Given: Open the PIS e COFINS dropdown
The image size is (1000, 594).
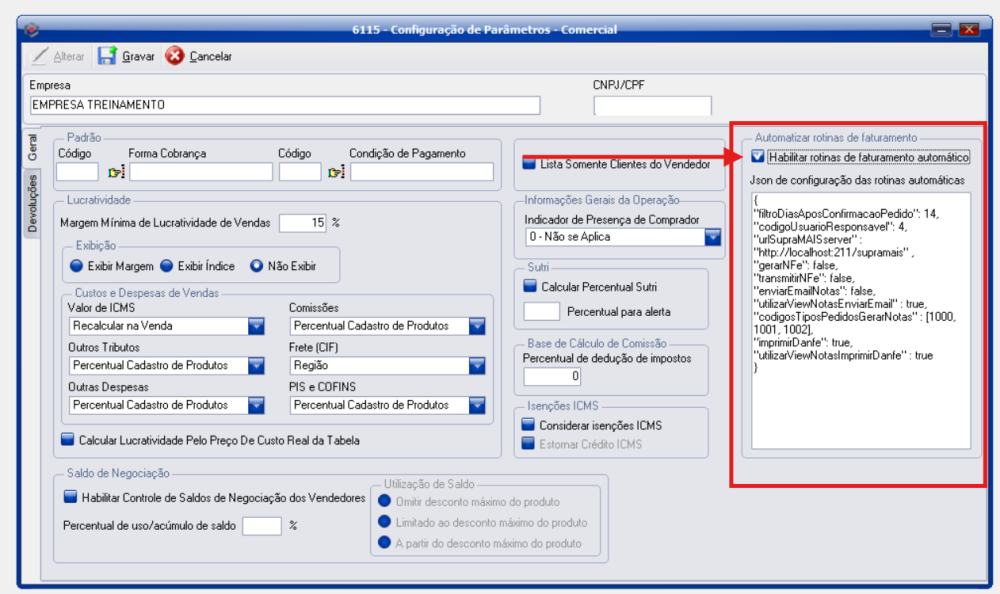Looking at the screenshot, I should pos(477,405).
